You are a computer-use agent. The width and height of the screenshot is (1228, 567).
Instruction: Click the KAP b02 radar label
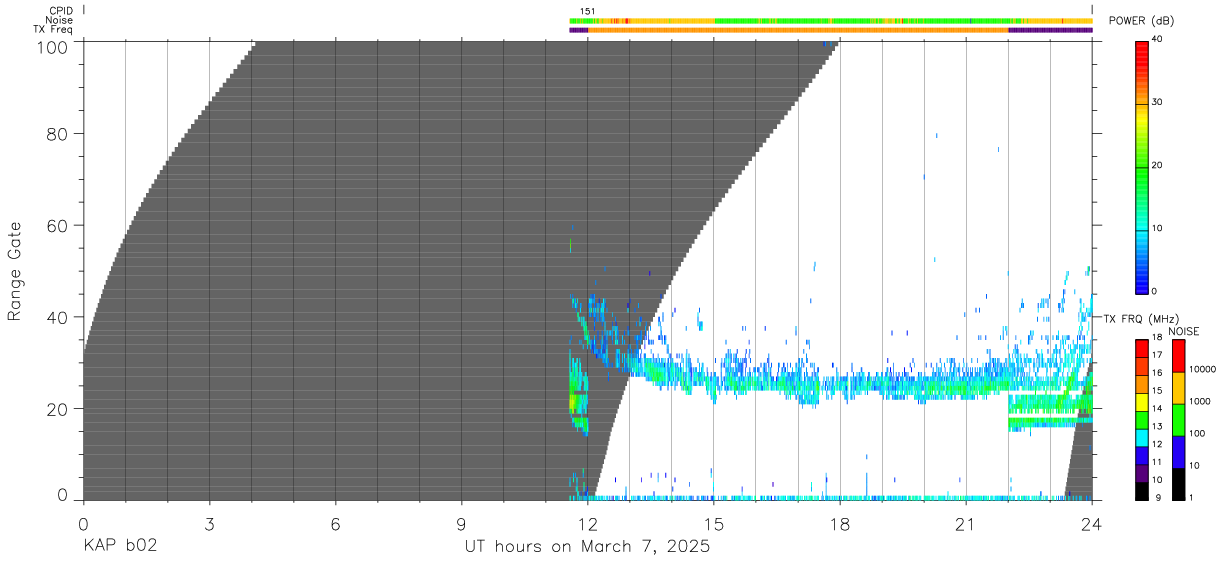tap(119, 547)
